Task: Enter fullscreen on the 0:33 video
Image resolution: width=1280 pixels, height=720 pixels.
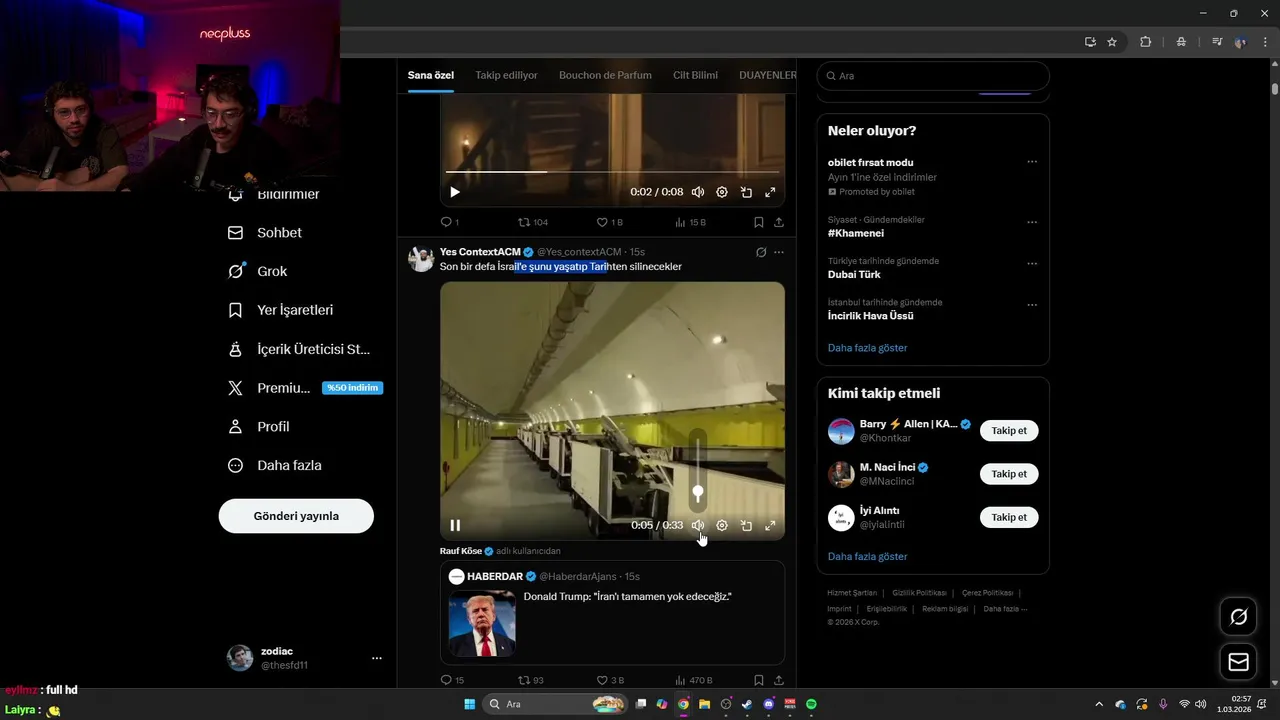Action: (770, 525)
